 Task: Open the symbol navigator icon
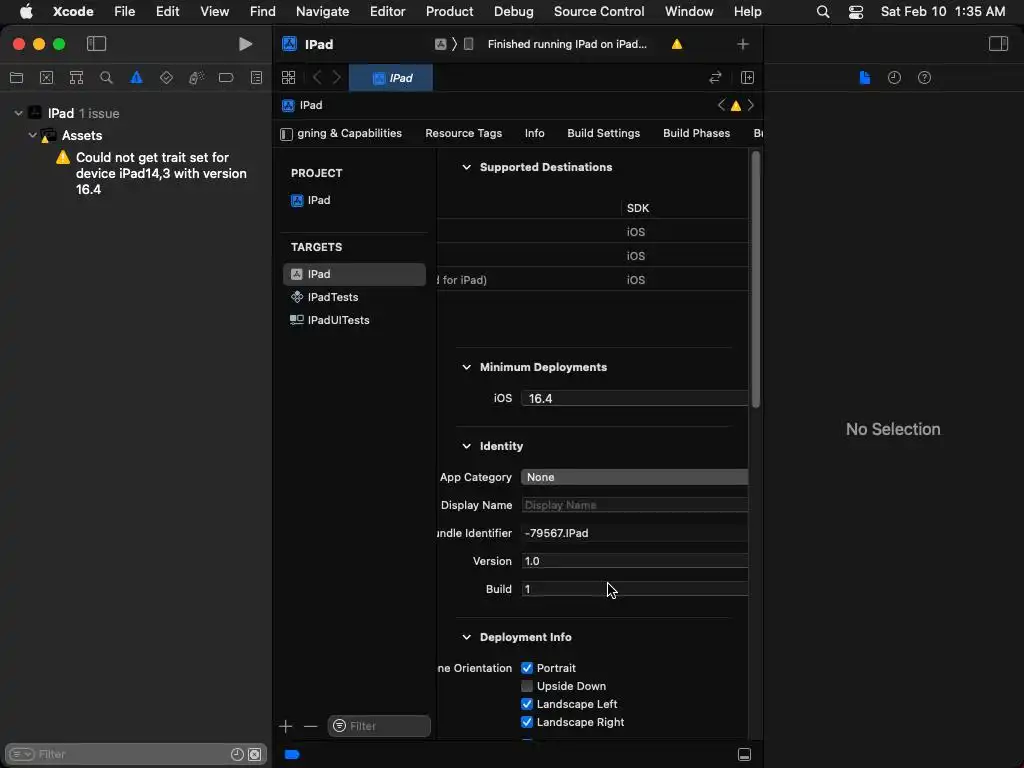[x=76, y=78]
